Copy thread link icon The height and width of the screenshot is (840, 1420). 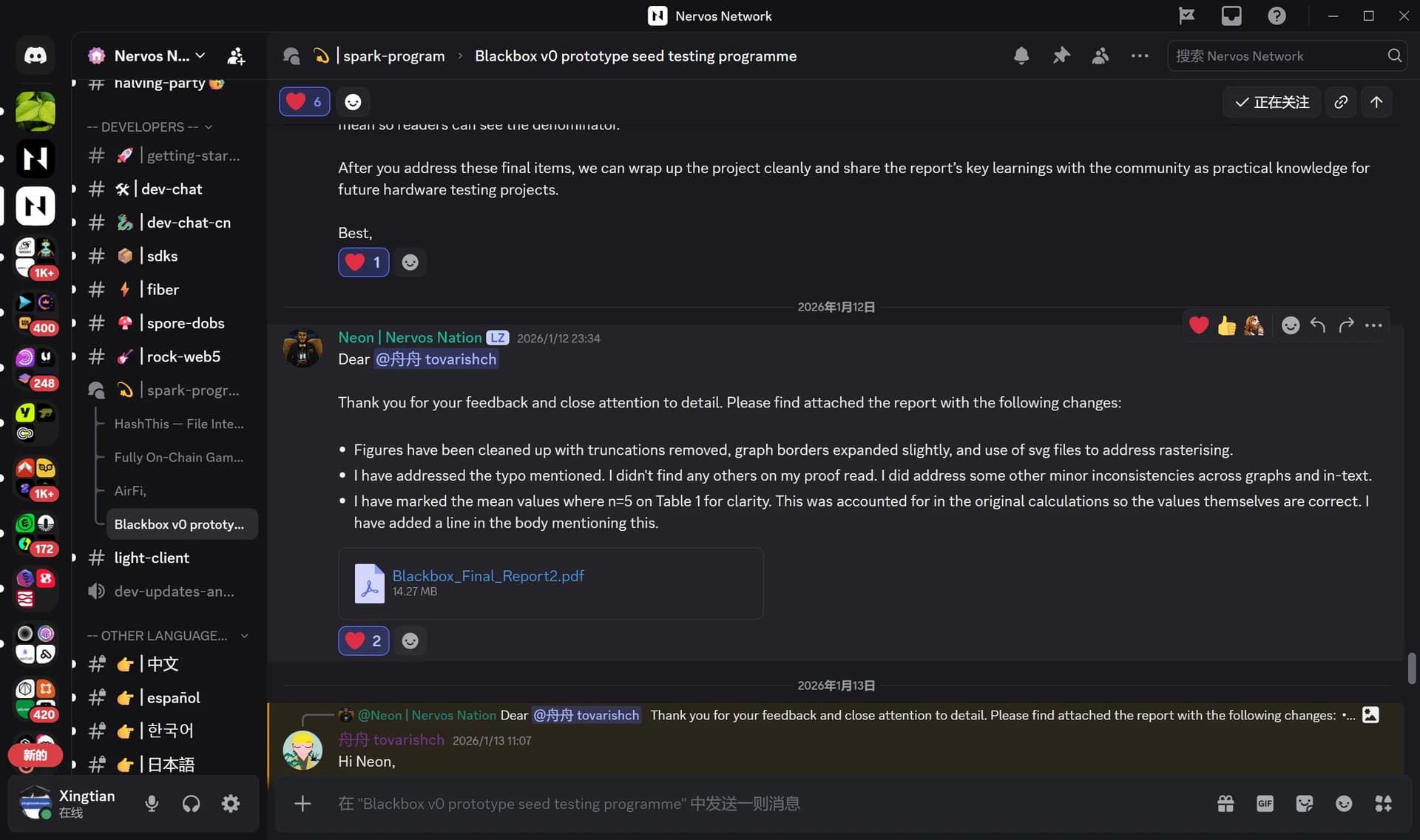1341,102
